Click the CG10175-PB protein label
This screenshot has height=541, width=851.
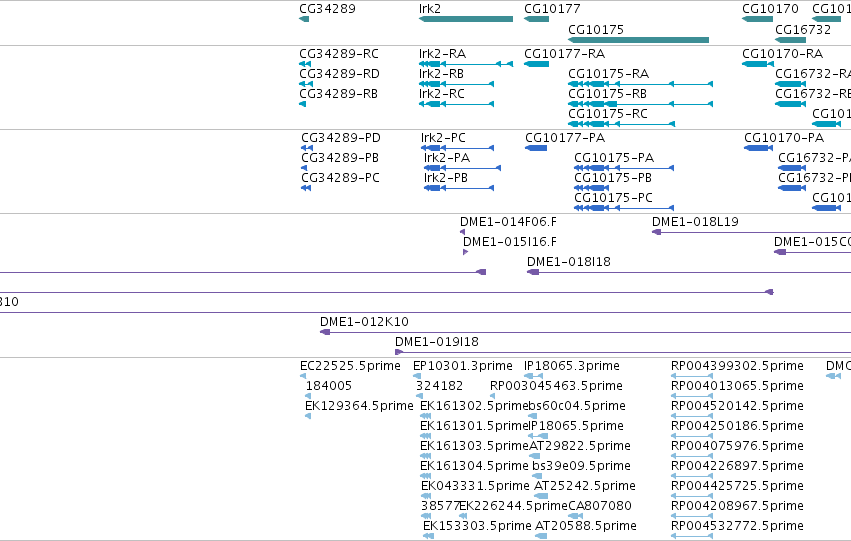pyautogui.click(x=613, y=178)
